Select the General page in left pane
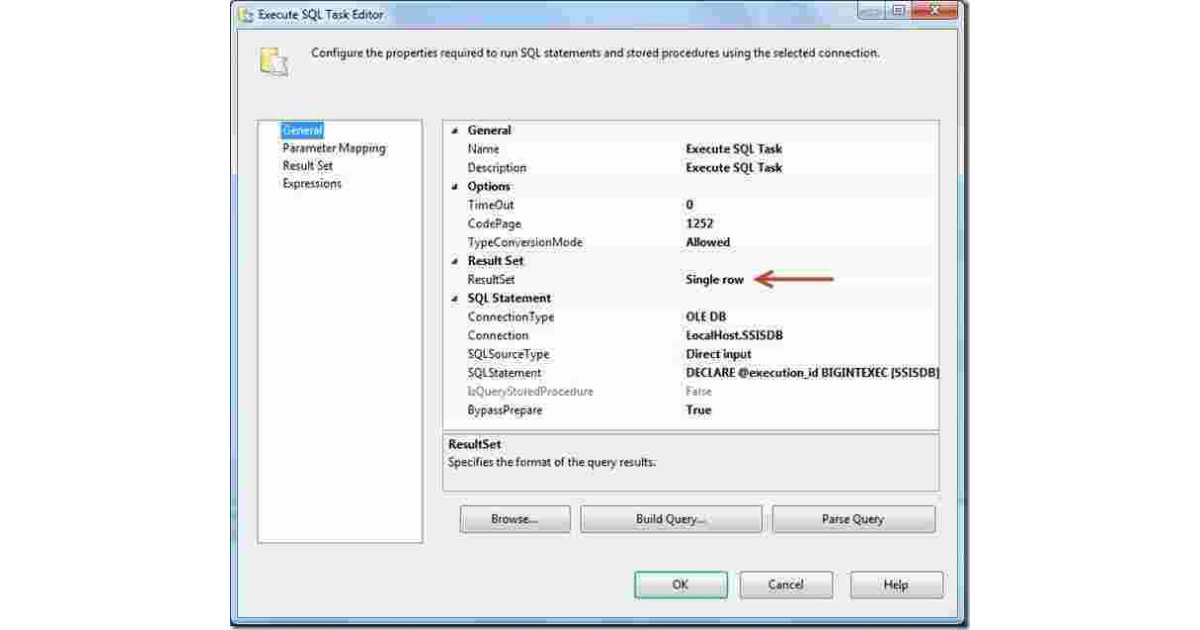1200x630 pixels. pyautogui.click(x=302, y=130)
